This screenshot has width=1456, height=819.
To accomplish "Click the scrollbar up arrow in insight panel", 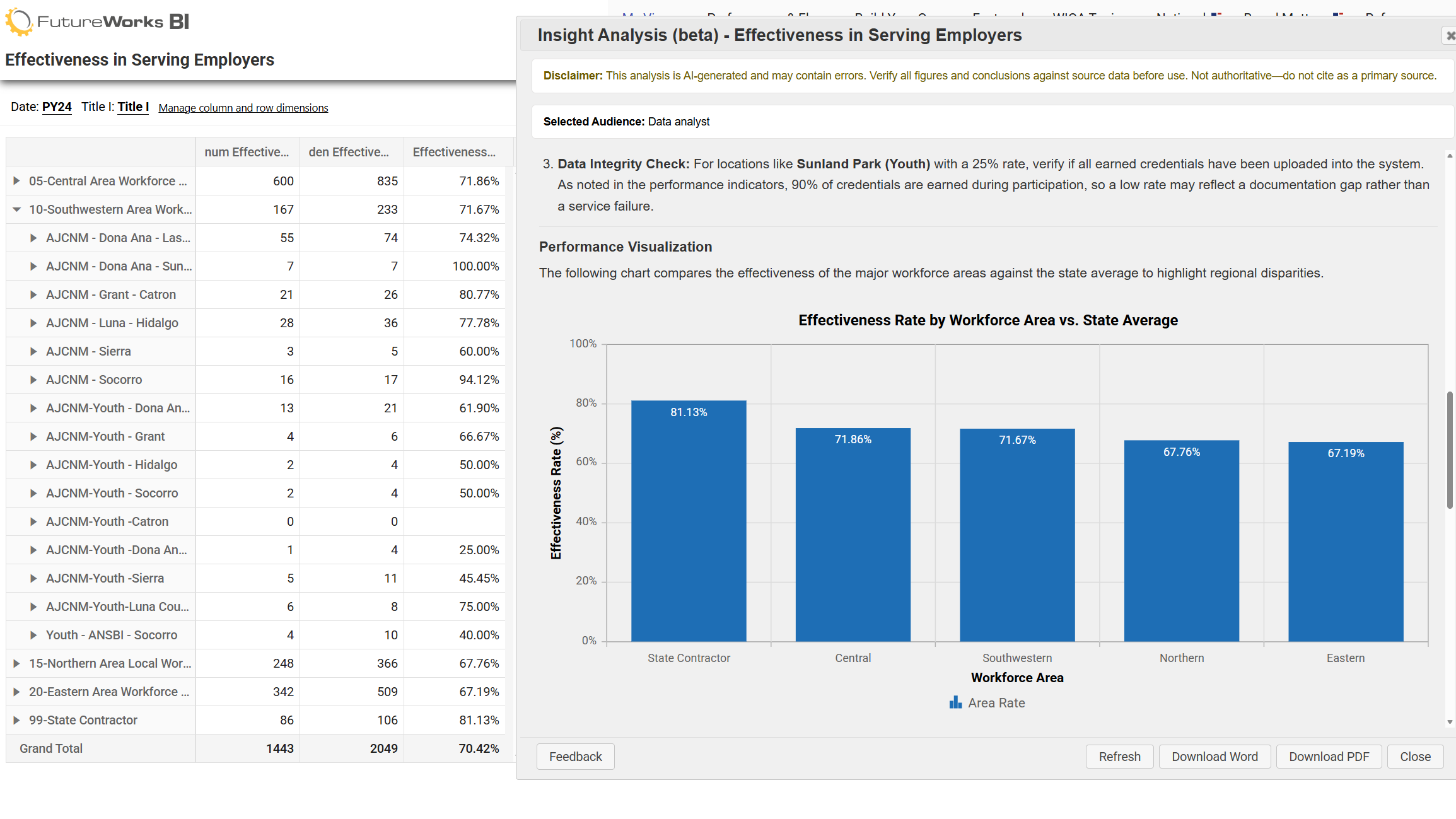I will [x=1450, y=156].
